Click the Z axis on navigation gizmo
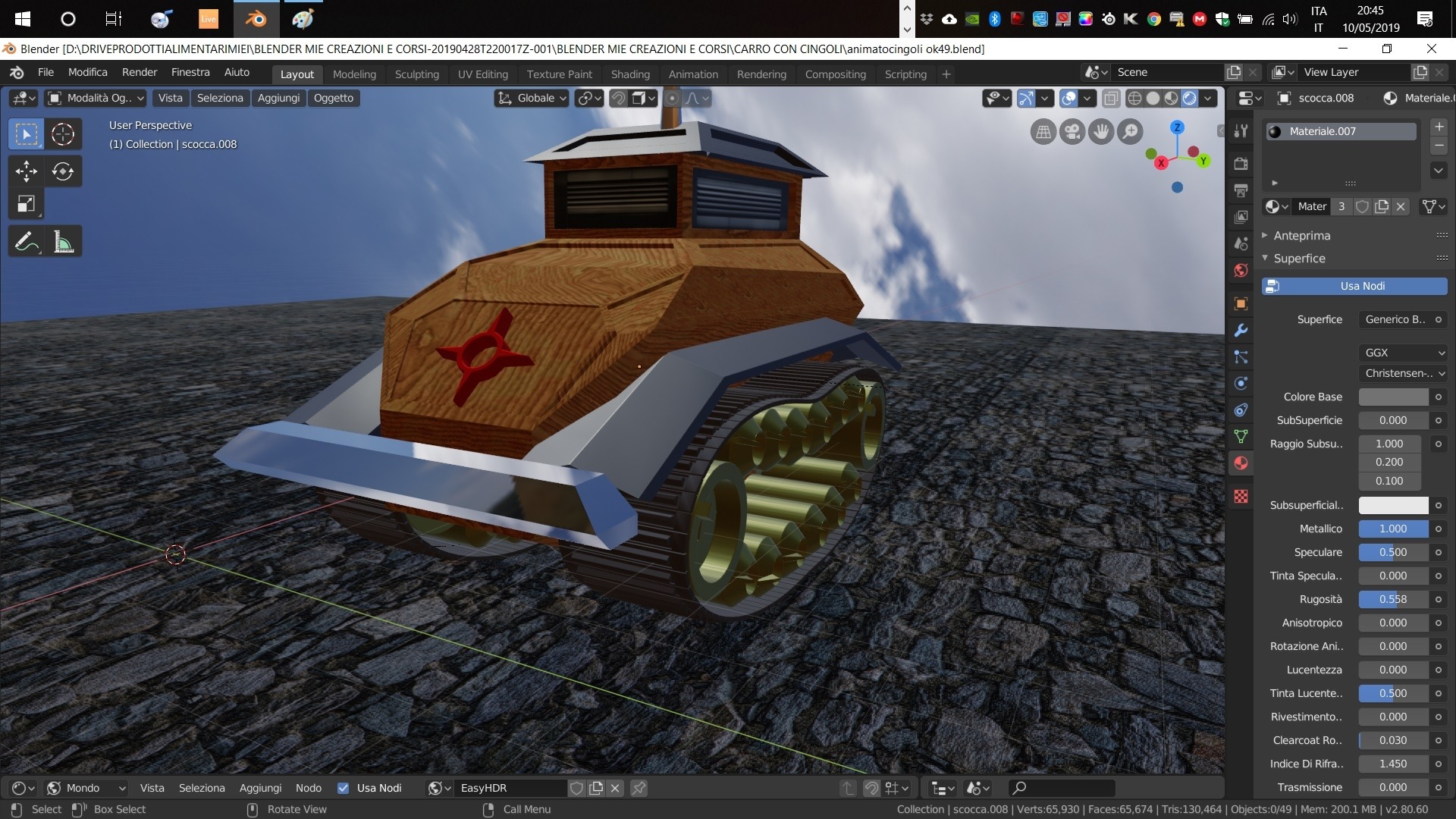The width and height of the screenshot is (1456, 819). click(1177, 127)
